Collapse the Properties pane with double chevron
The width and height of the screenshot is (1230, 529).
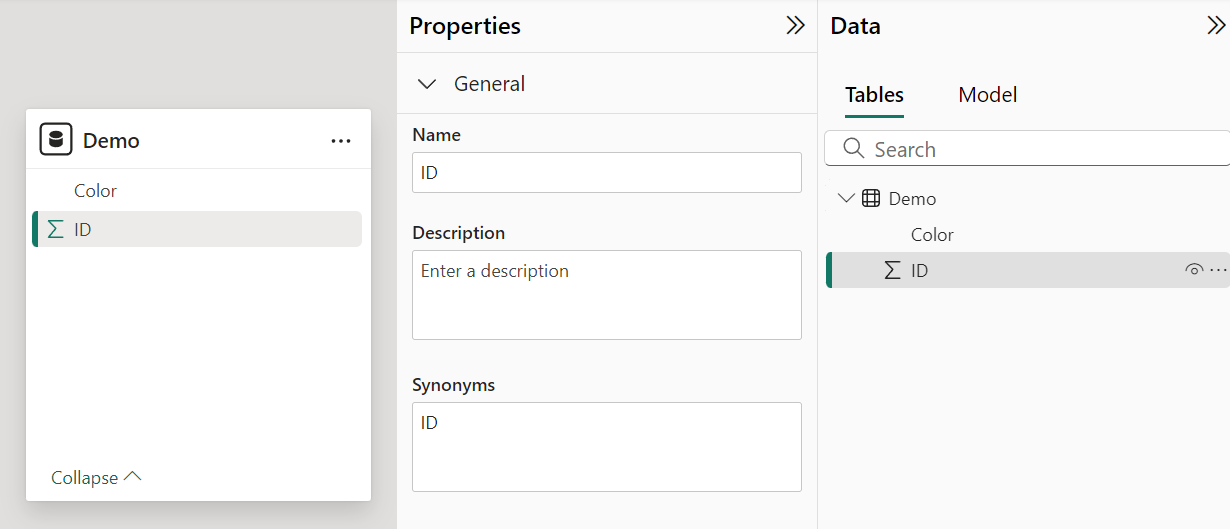click(x=795, y=26)
